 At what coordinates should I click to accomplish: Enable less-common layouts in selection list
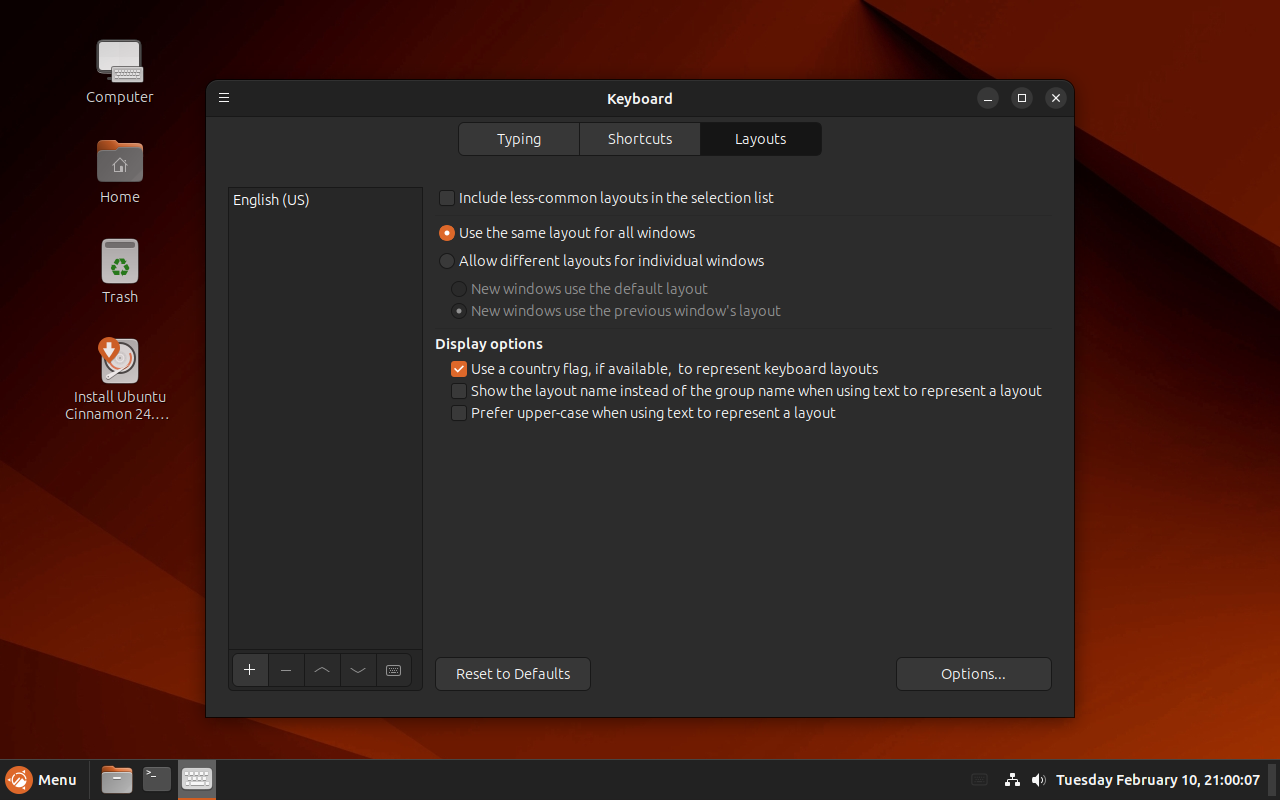[447, 198]
